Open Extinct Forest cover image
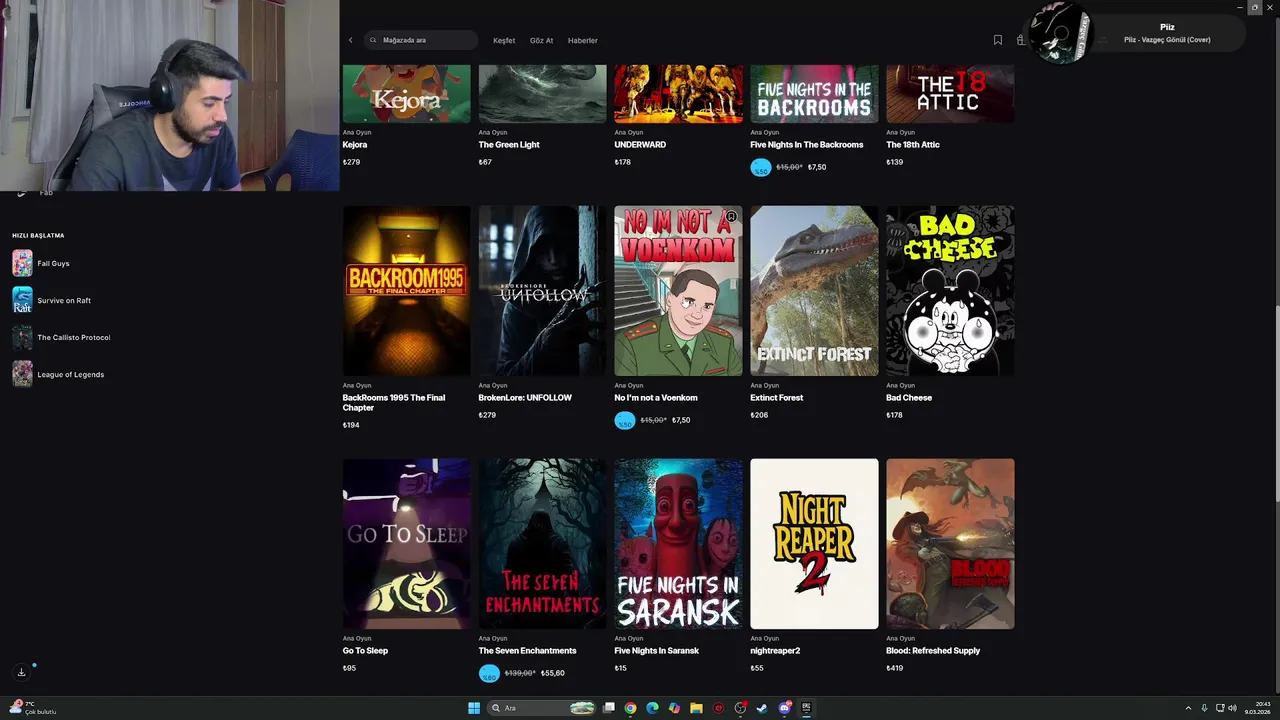 [x=814, y=291]
